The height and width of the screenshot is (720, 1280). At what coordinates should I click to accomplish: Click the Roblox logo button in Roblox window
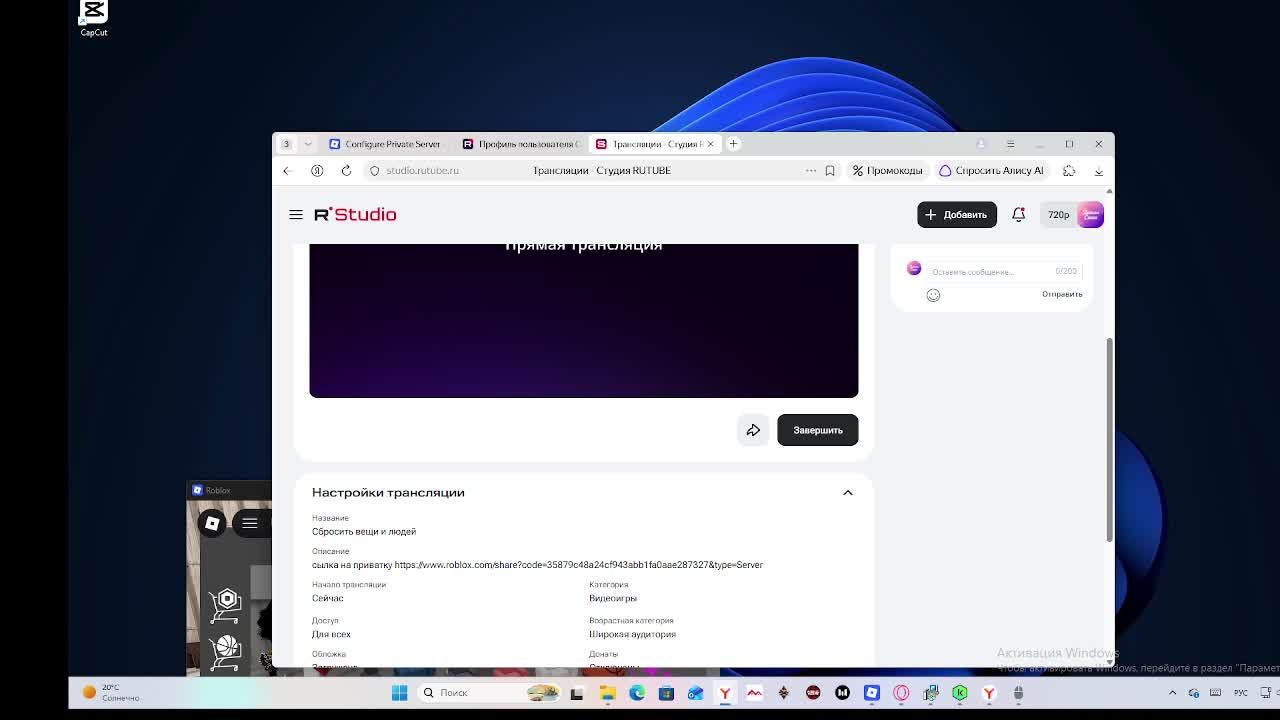coord(212,523)
